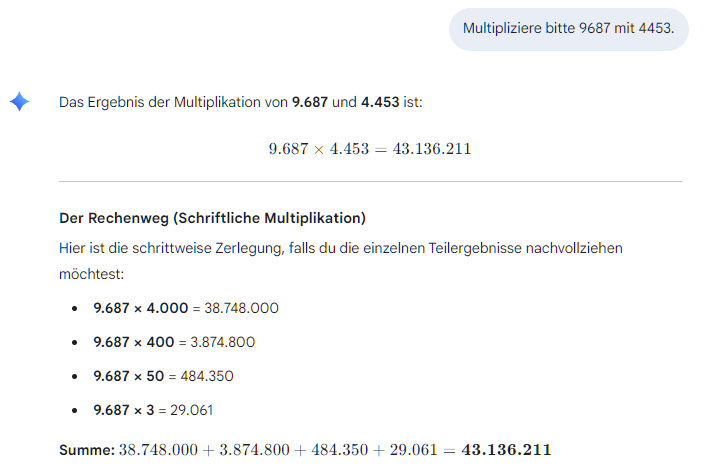Click the bold '9.687 × 4.000' bullet text
The width and height of the screenshot is (713, 472).
[x=141, y=308]
